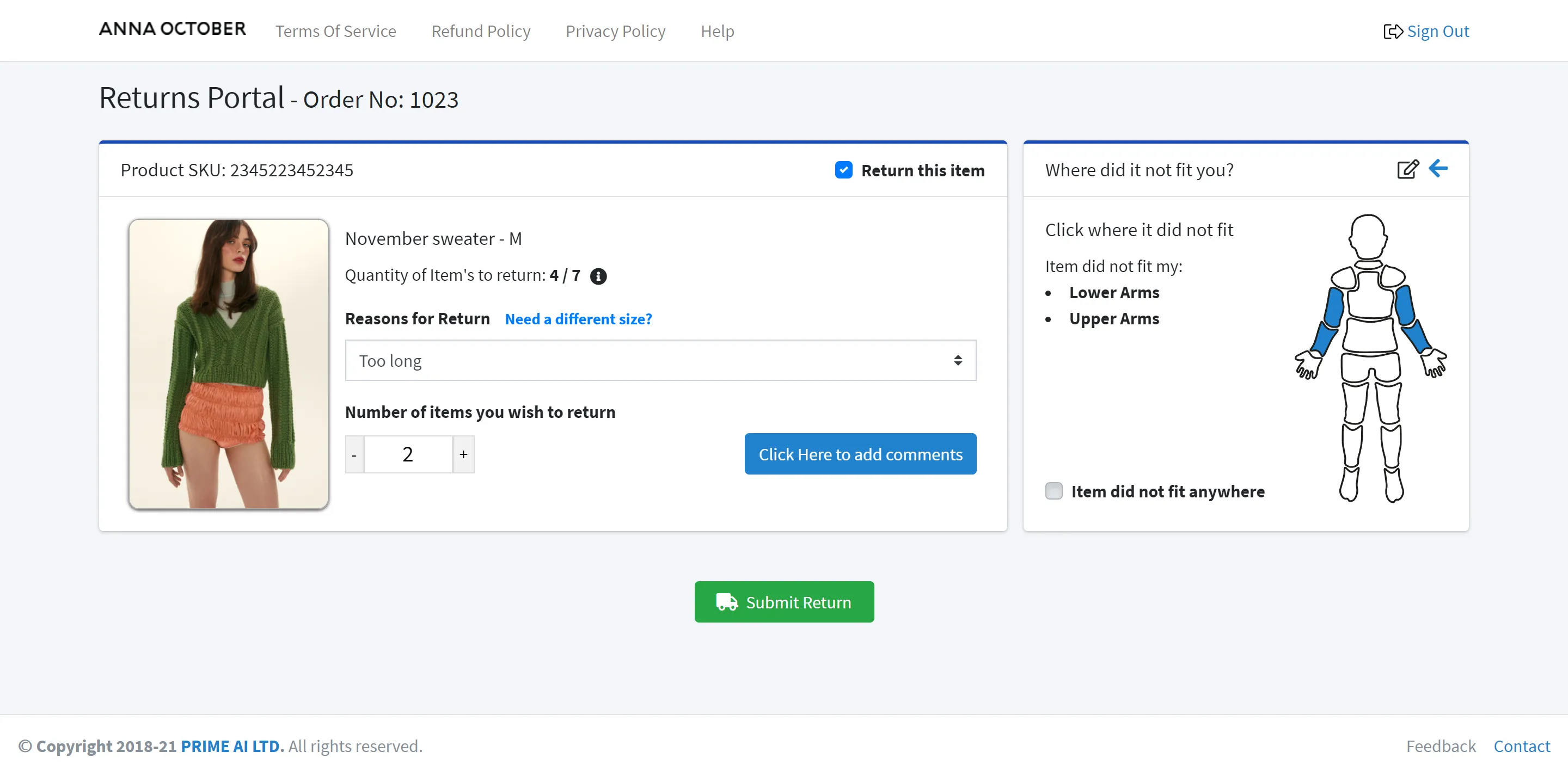Click the Upper Arms list entry
1568x776 pixels.
point(1114,318)
